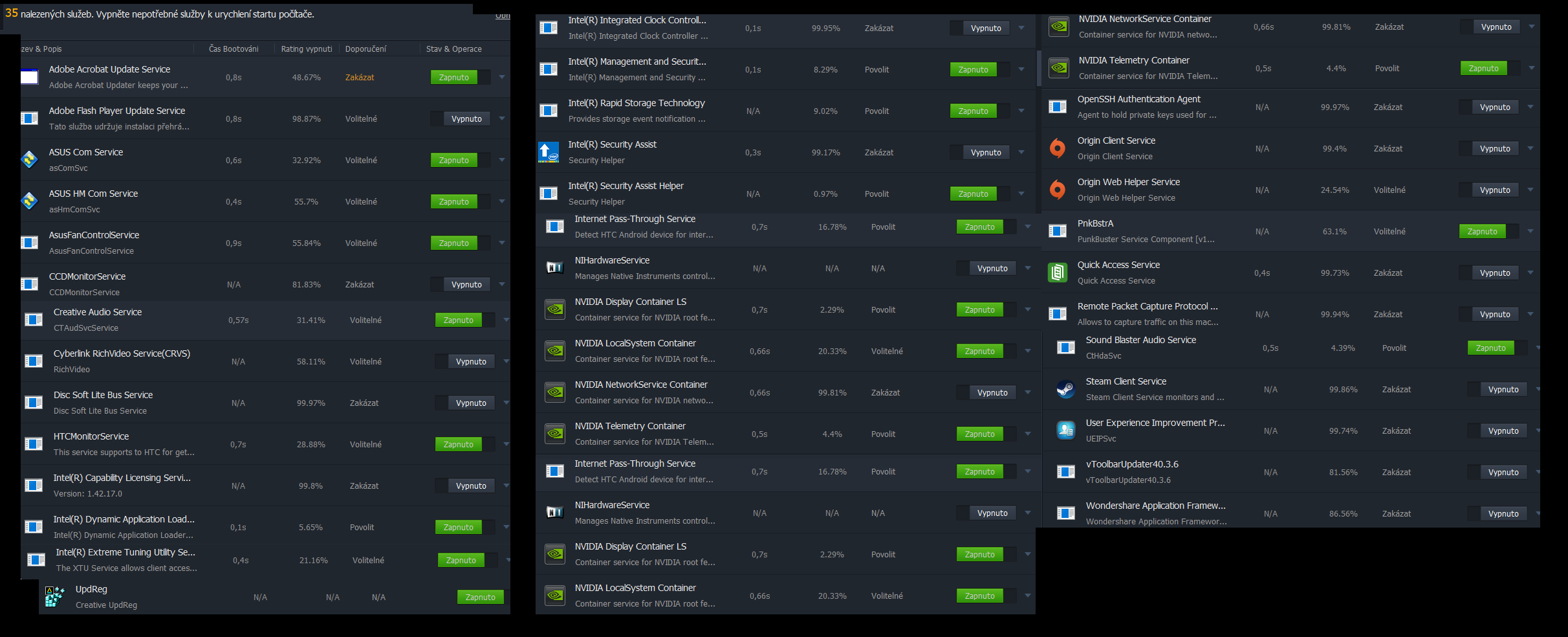This screenshot has width=1568, height=637.
Task: Open the AsusFanControlService dropdown arrow
Action: (x=502, y=243)
